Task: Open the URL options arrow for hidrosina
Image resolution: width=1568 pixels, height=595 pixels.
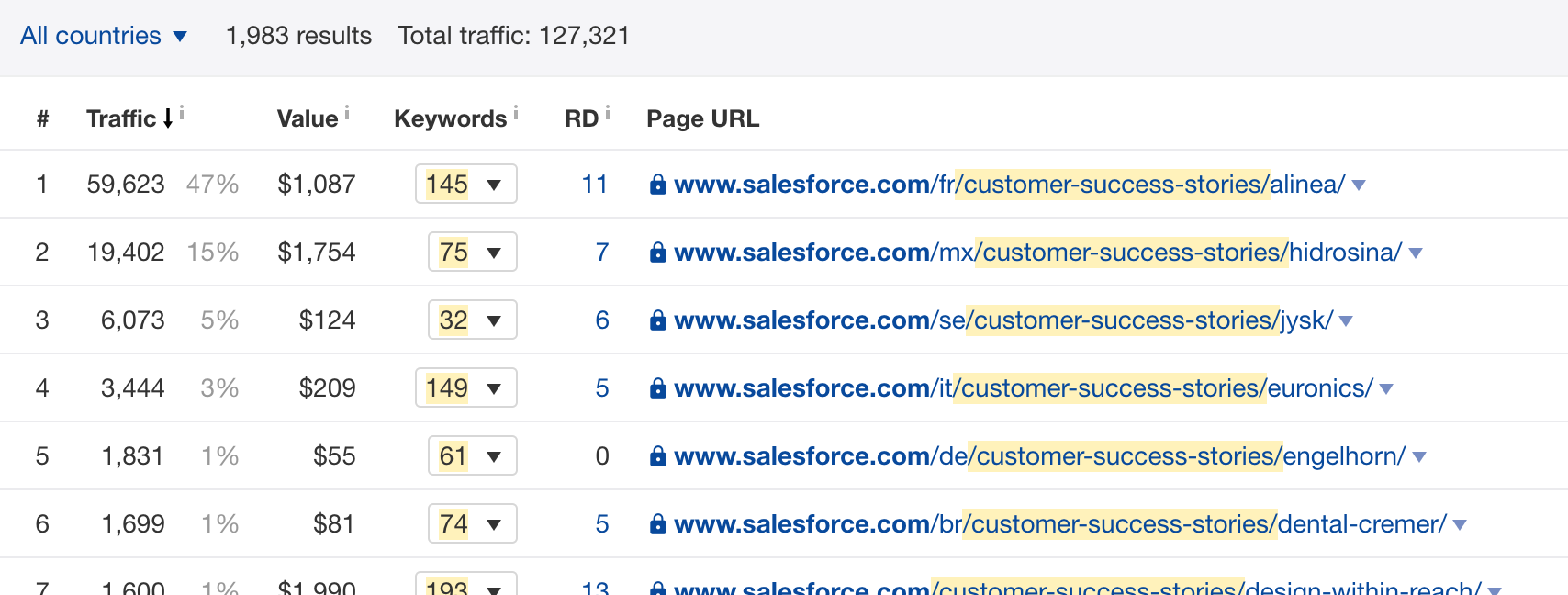Action: (x=1416, y=253)
